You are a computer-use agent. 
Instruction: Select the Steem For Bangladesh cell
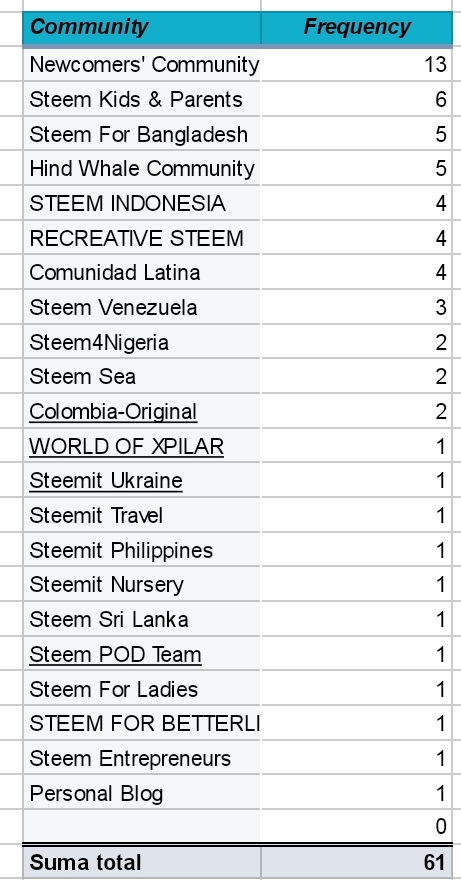142,134
